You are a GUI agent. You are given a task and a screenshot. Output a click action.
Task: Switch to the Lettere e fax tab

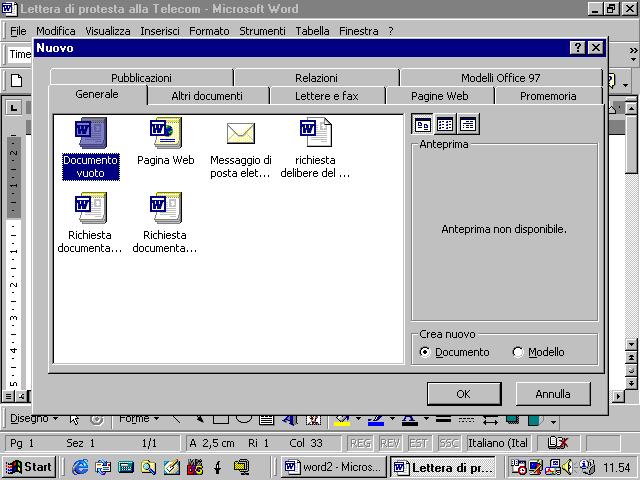pos(327,96)
